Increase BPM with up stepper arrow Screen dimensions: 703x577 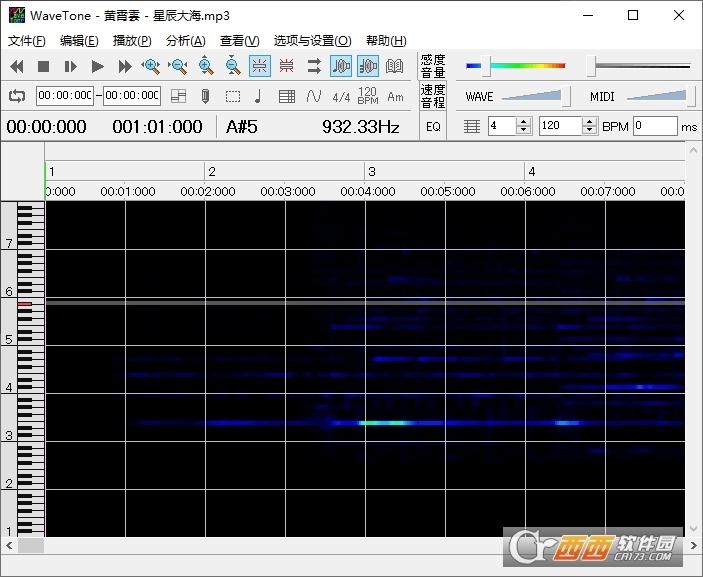tap(590, 121)
